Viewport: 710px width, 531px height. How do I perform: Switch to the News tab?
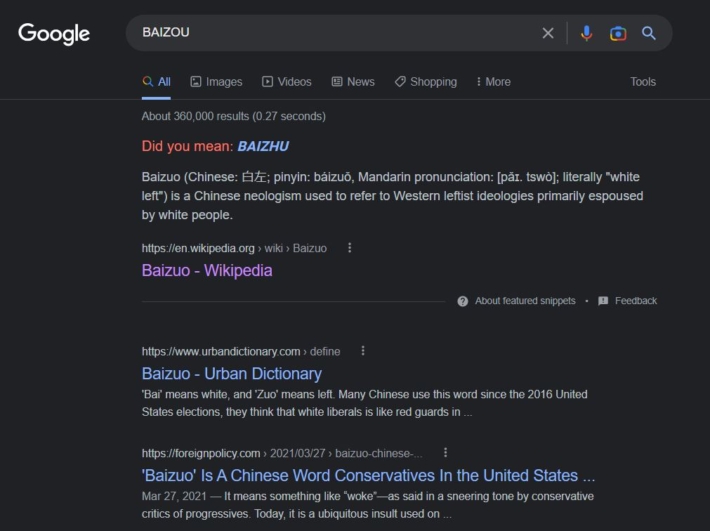(x=353, y=82)
